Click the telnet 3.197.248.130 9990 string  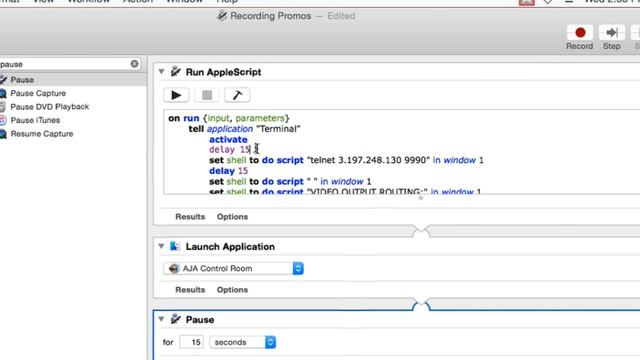click(368, 160)
